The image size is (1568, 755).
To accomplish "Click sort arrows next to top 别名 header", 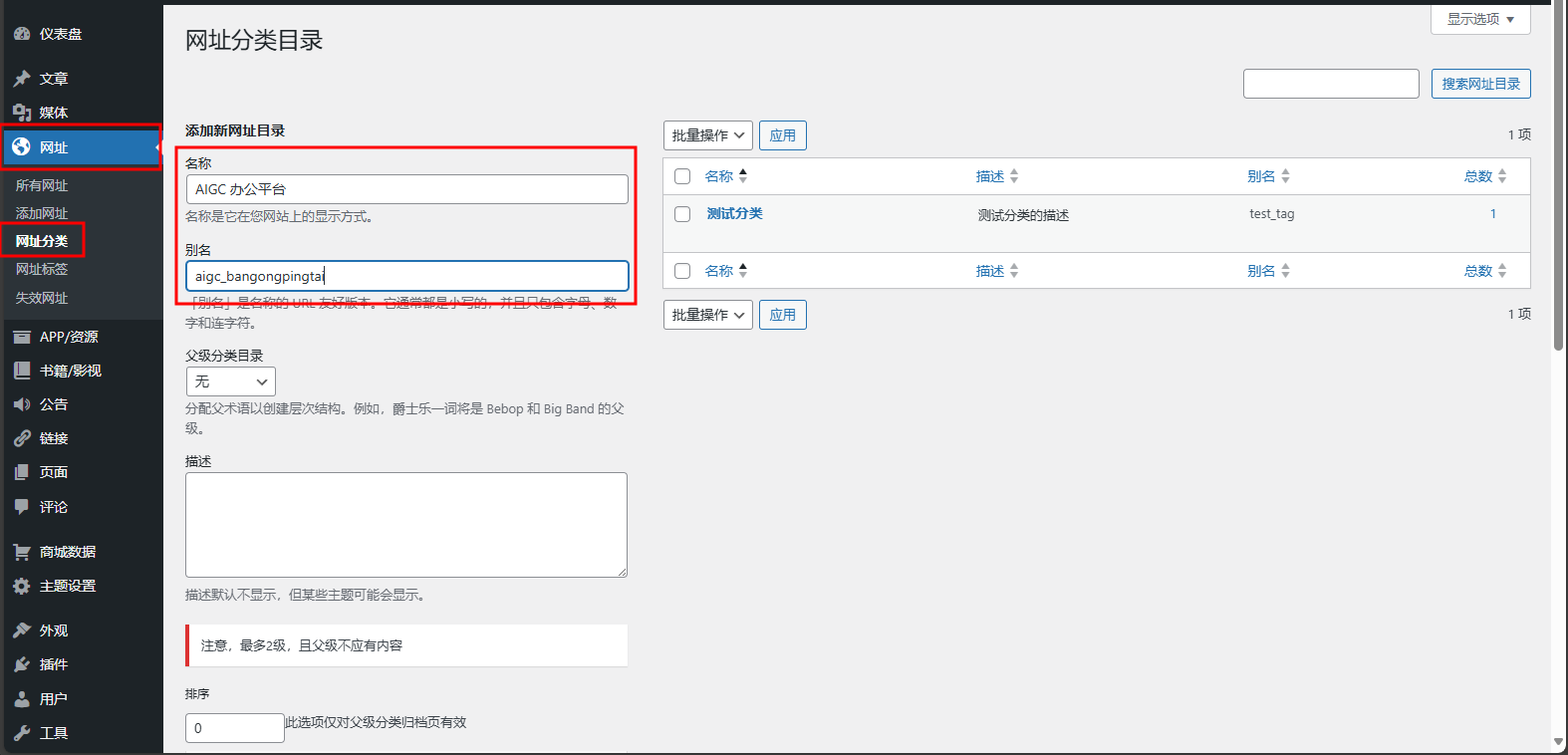I will [x=1285, y=176].
